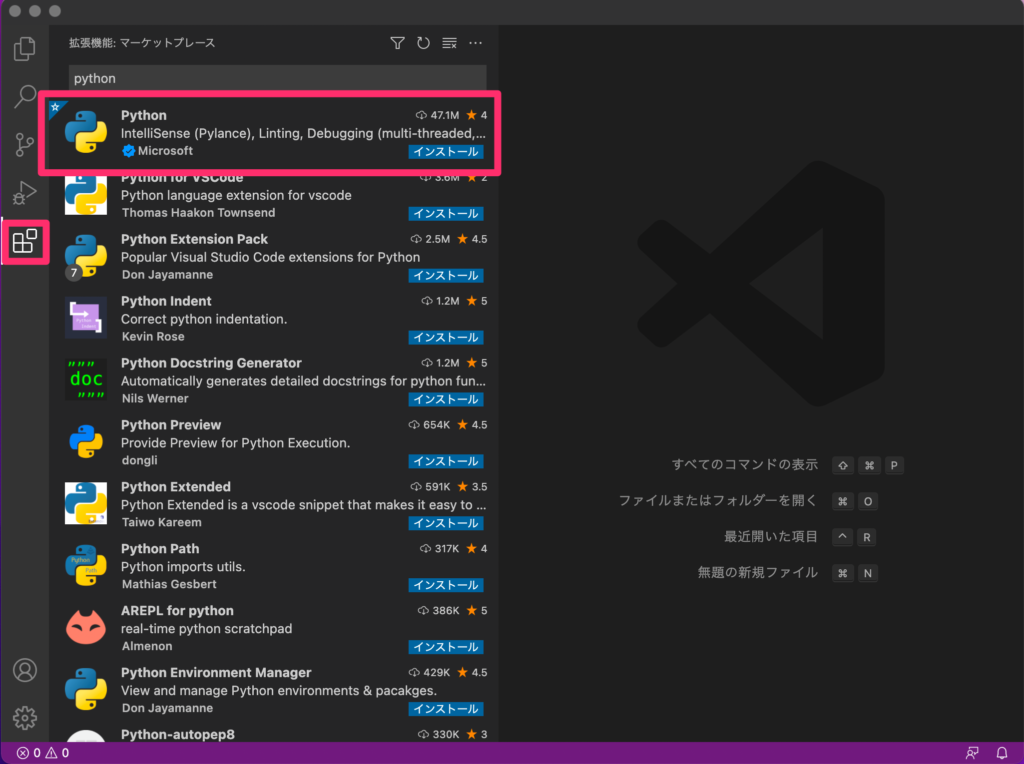Install Python Docstring Generator
The height and width of the screenshot is (764, 1024).
446,400
